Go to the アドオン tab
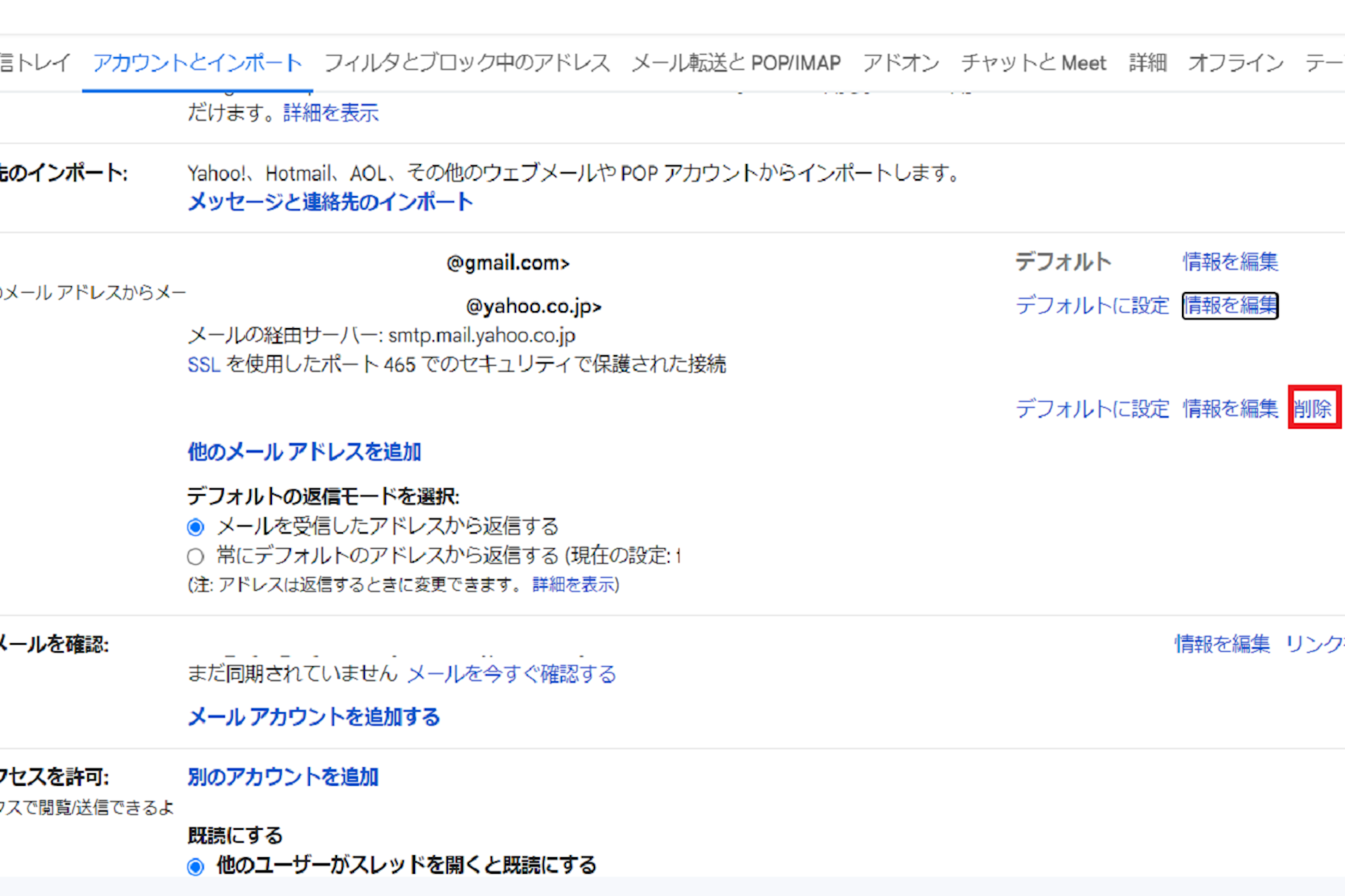The width and height of the screenshot is (1345, 896). coord(900,63)
